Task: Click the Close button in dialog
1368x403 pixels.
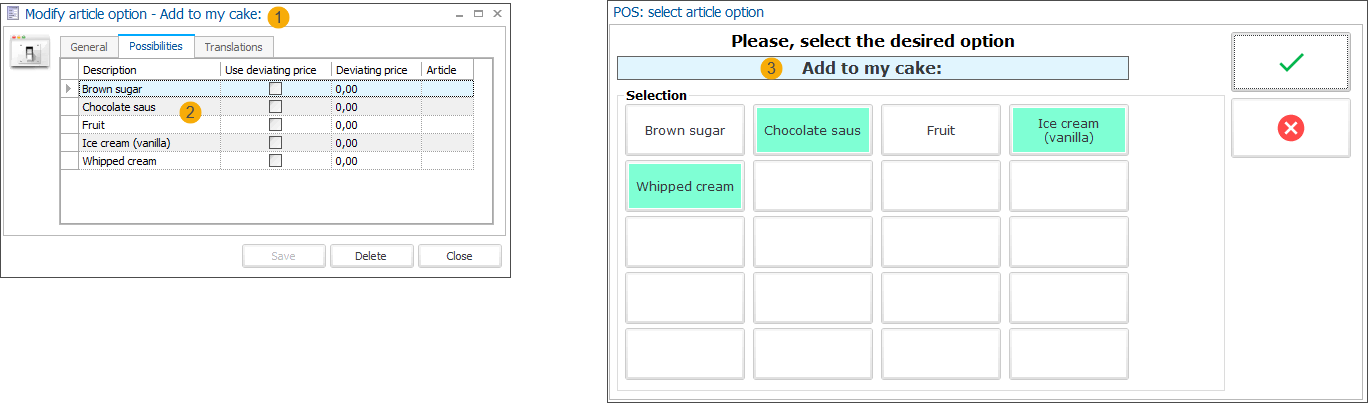Action: (459, 256)
